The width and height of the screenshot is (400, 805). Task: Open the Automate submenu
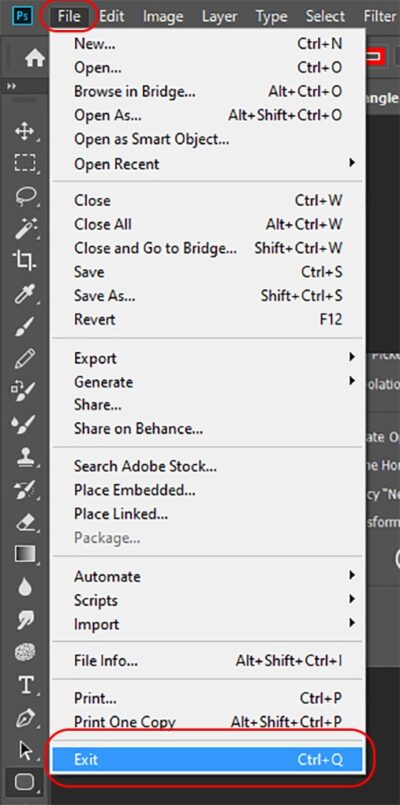click(x=207, y=576)
